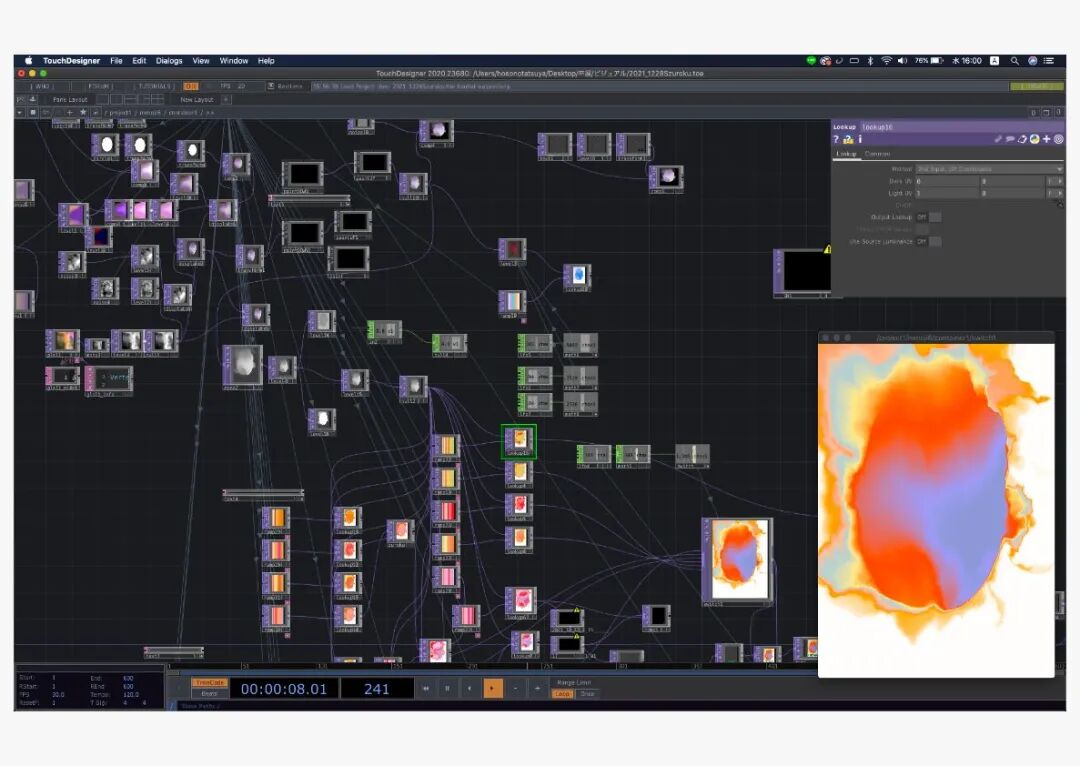
Task: Click the frame number 241 field
Action: [377, 688]
